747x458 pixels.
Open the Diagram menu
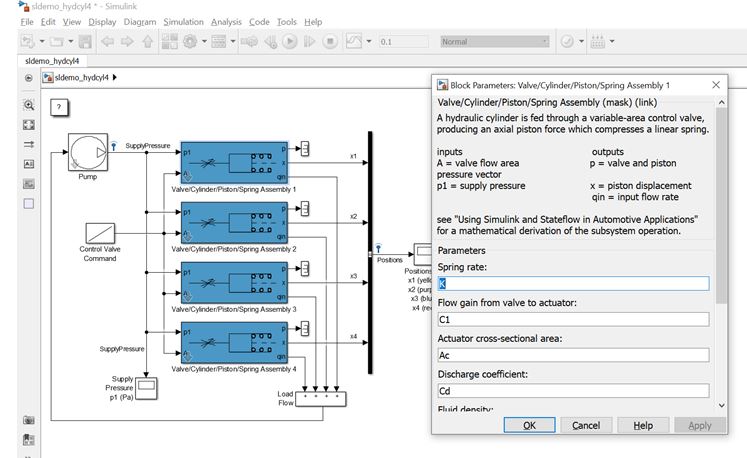pos(140,22)
